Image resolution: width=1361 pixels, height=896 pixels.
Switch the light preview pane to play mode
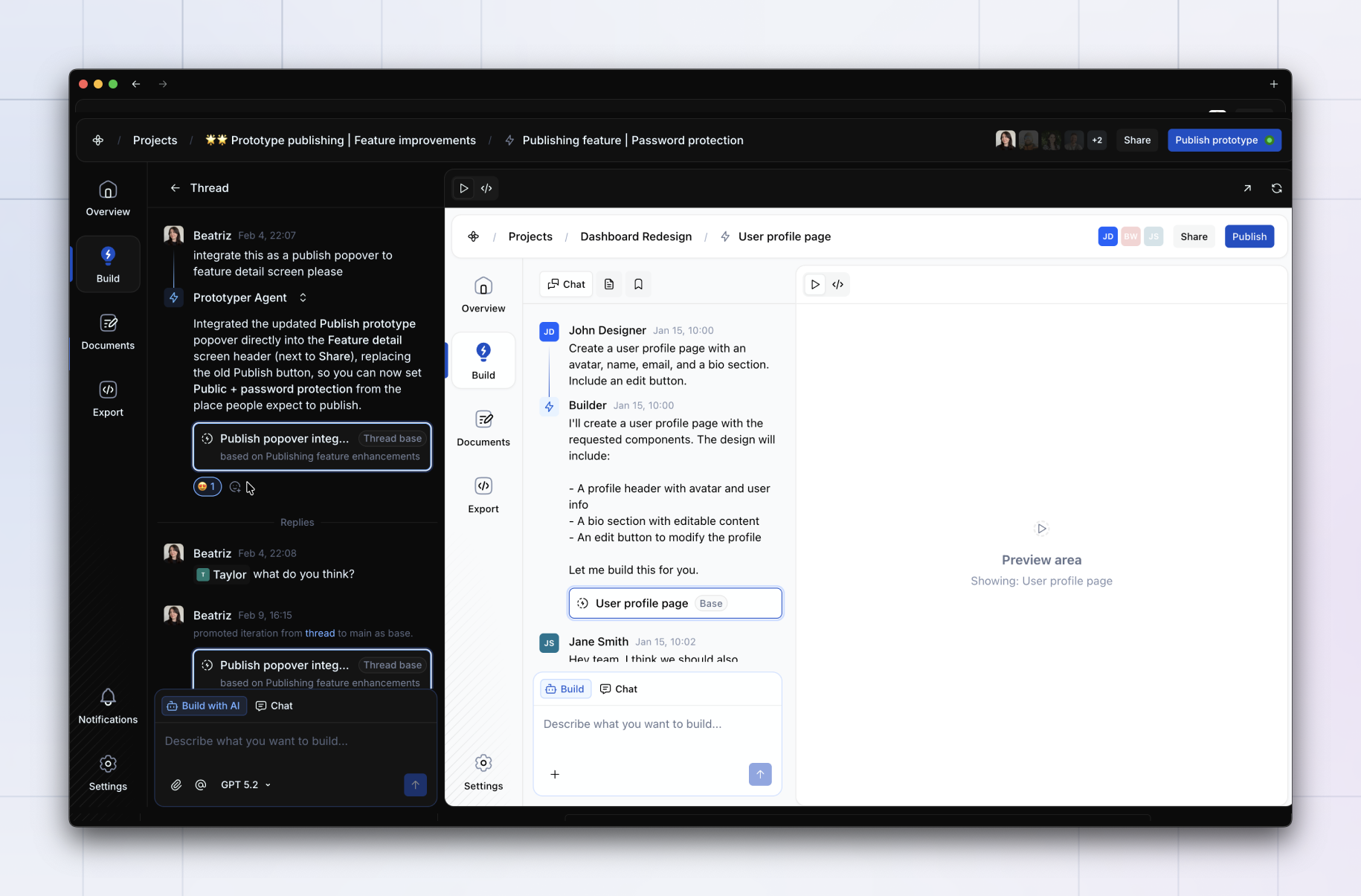tap(815, 284)
